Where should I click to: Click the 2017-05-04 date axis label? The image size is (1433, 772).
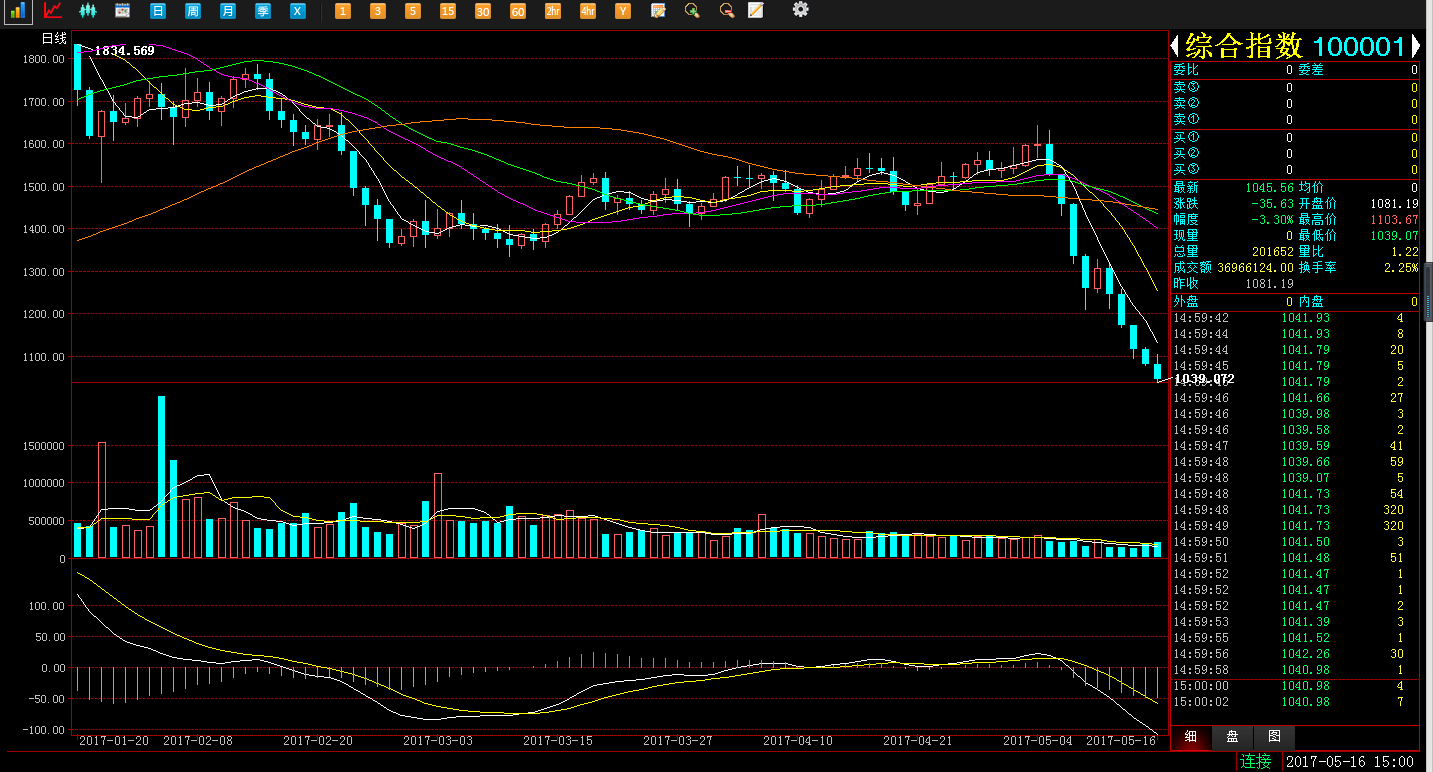click(x=1037, y=741)
